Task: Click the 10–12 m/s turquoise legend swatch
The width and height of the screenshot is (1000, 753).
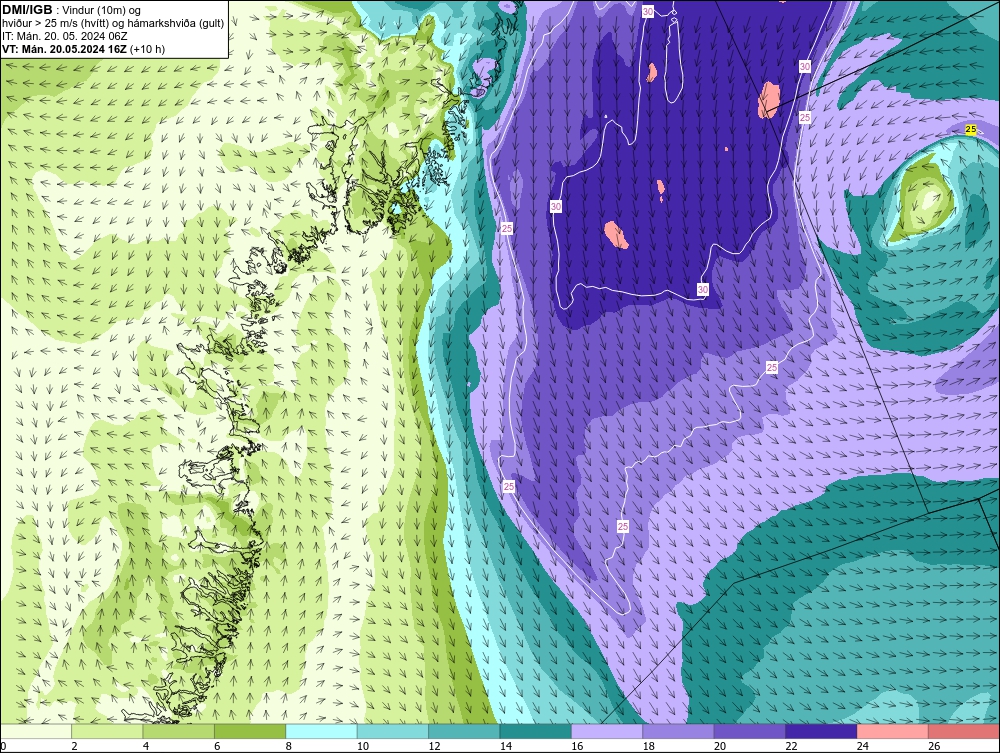Action: point(393,731)
